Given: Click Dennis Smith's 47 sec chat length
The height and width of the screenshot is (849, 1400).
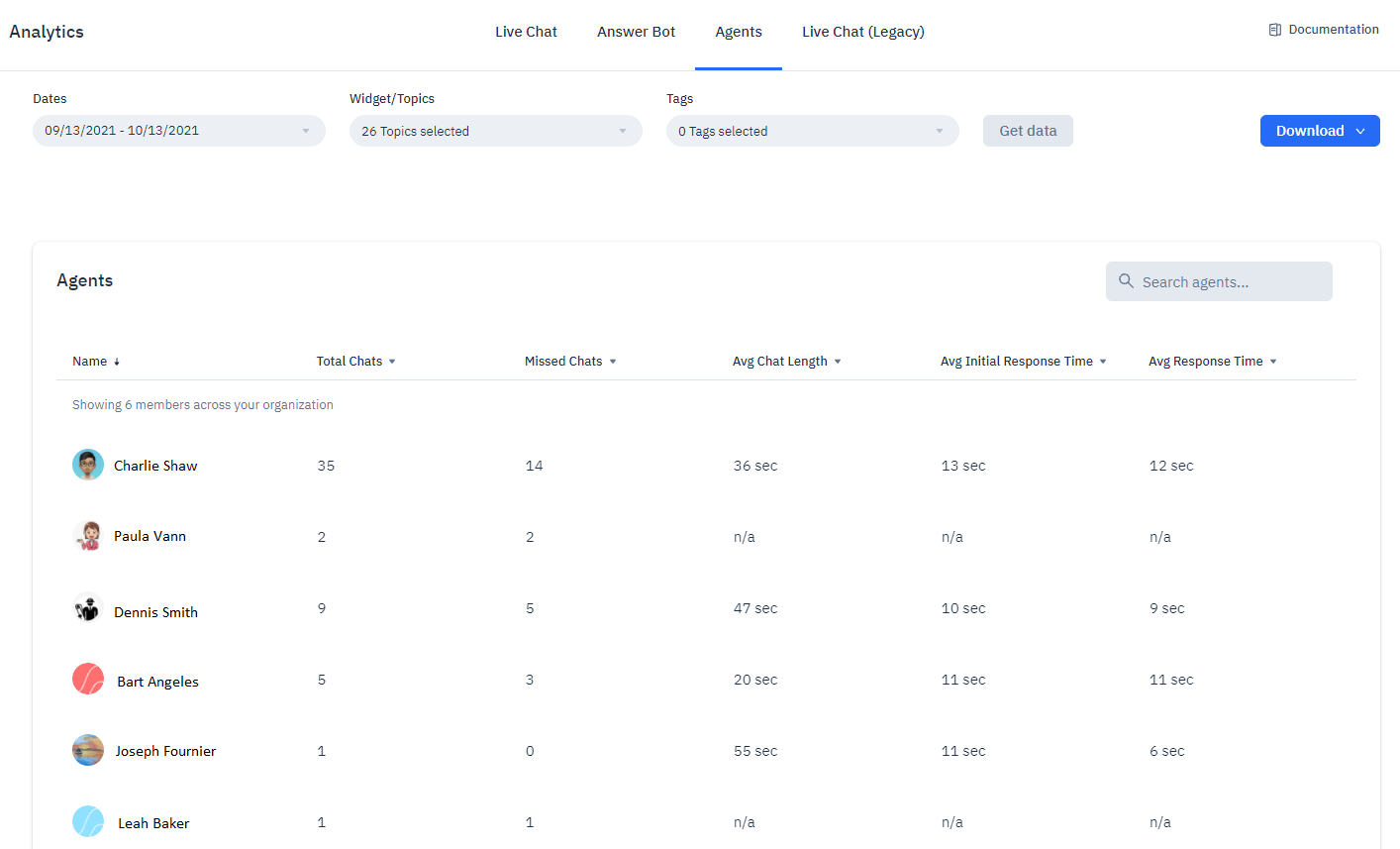Looking at the screenshot, I should [755, 608].
